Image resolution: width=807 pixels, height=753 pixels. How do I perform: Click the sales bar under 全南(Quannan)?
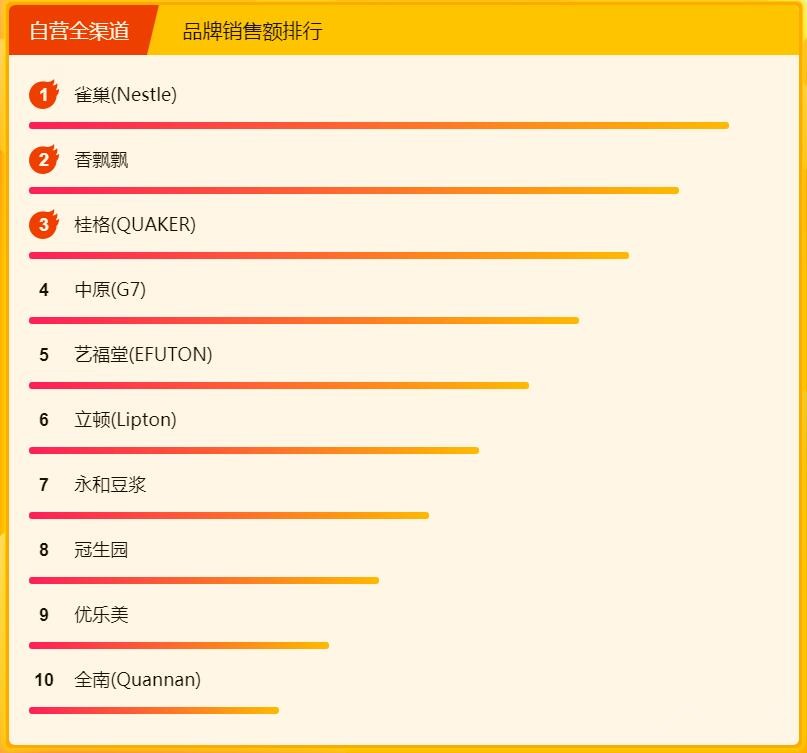(154, 710)
